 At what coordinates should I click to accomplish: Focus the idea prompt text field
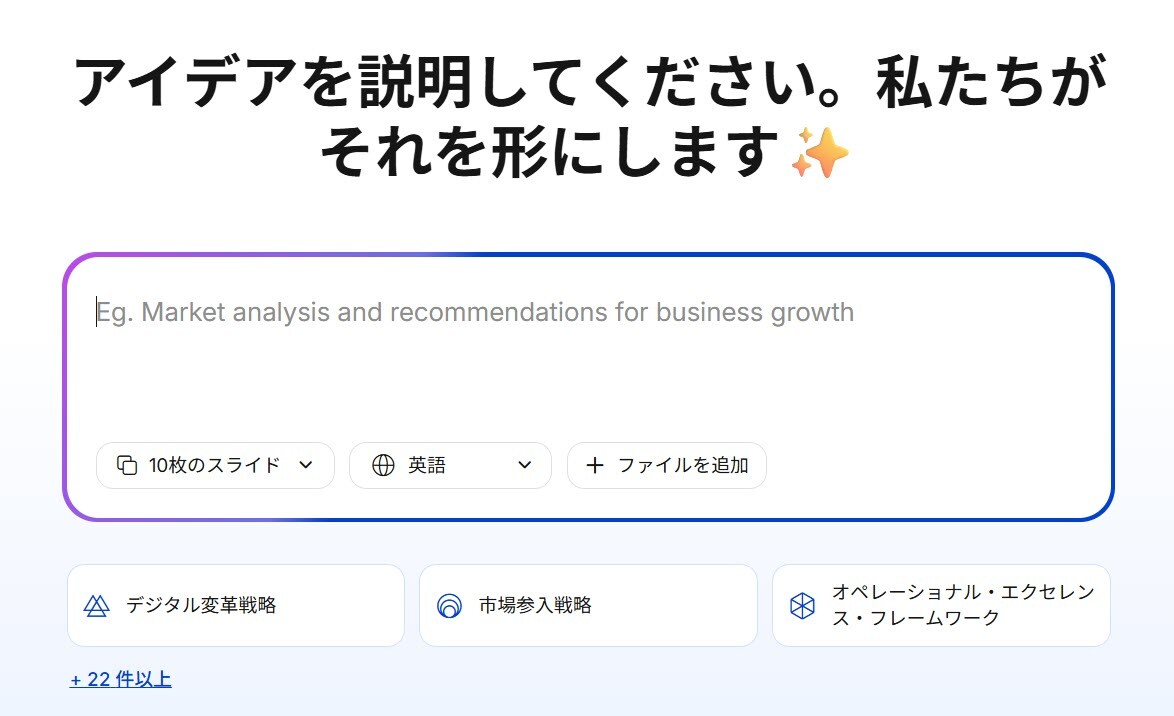point(588,370)
